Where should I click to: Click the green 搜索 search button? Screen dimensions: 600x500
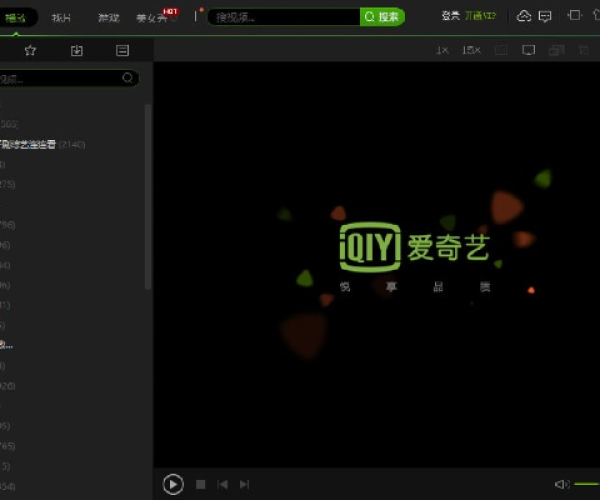[382, 17]
